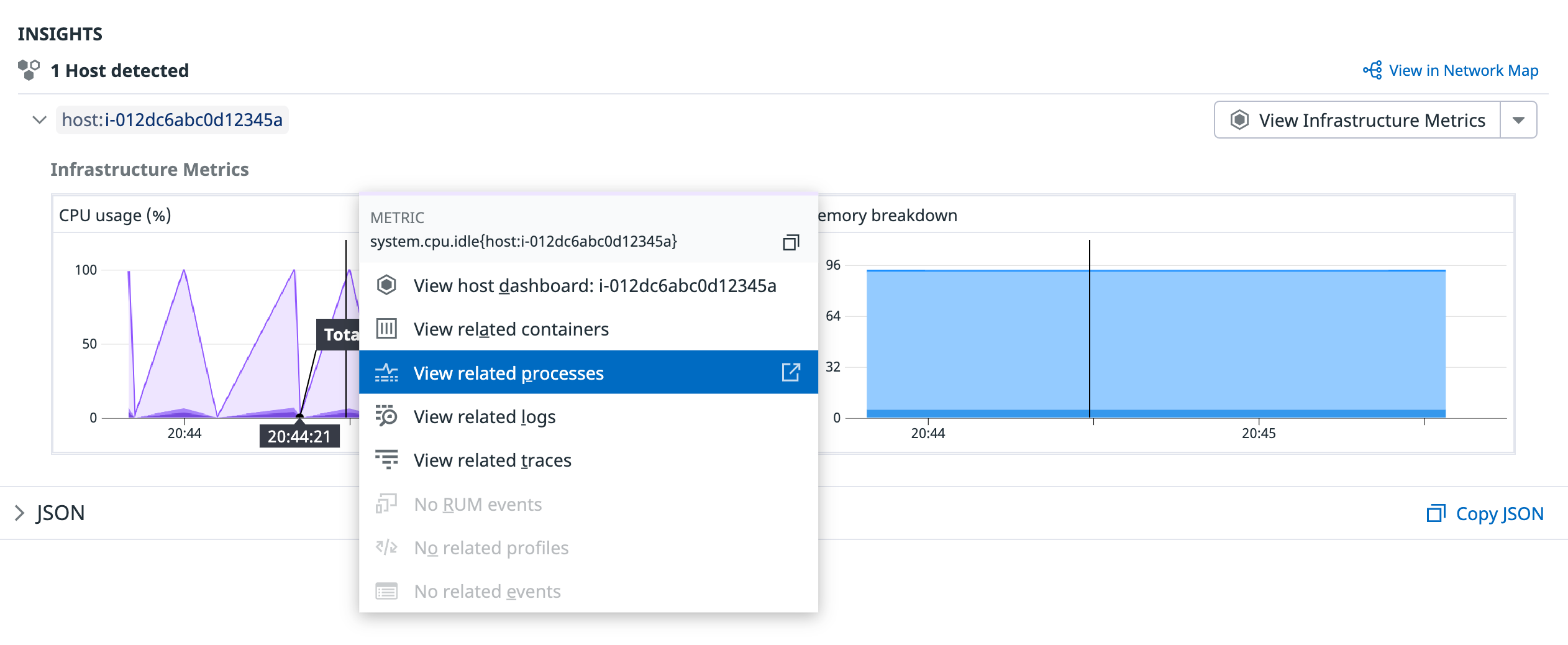
Task: Click the containers icon beside View related containers
Action: point(387,329)
